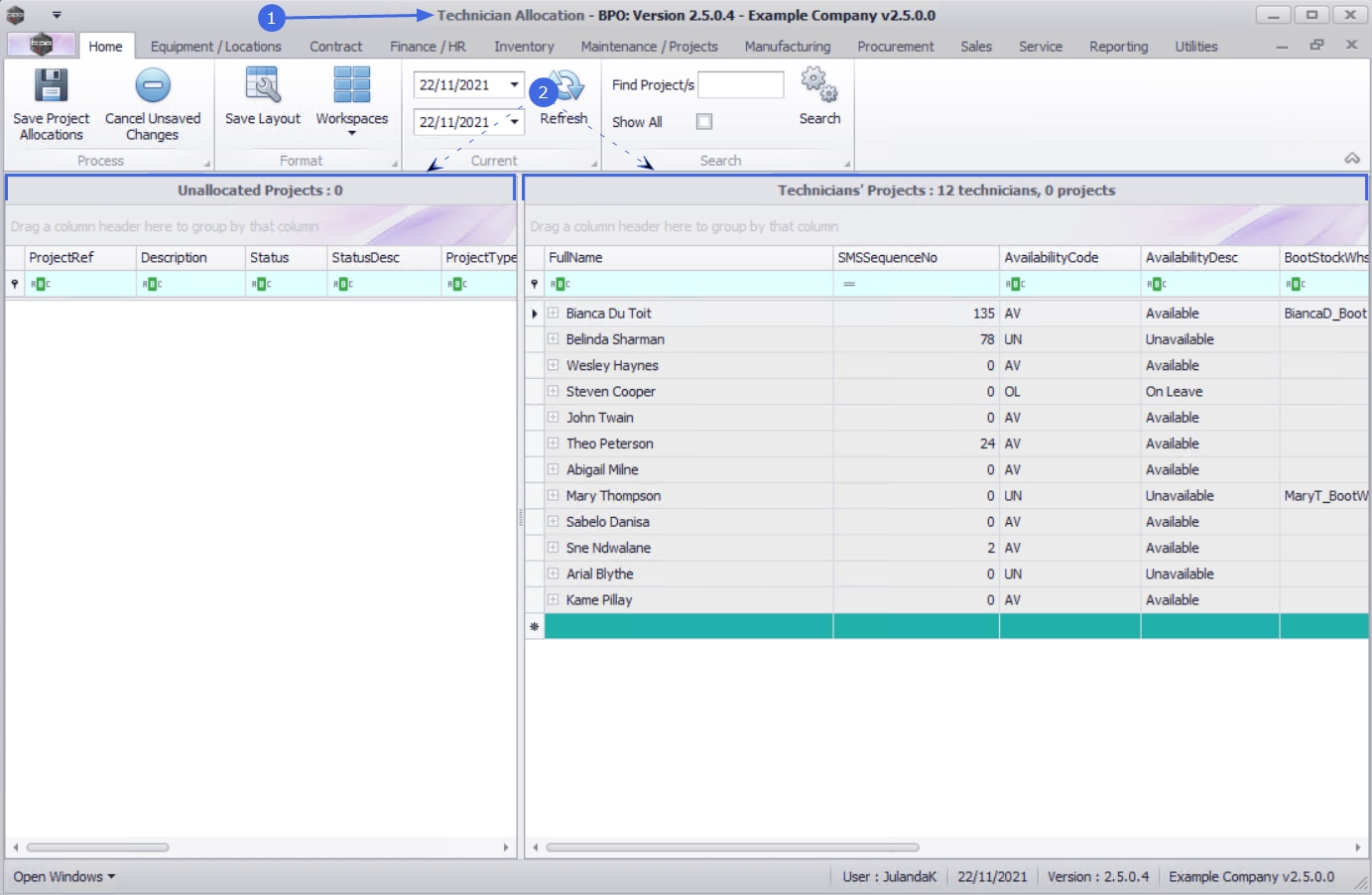Click the MDI restore window icon in the ribbon bar
The width and height of the screenshot is (1372, 895).
click(x=1316, y=45)
